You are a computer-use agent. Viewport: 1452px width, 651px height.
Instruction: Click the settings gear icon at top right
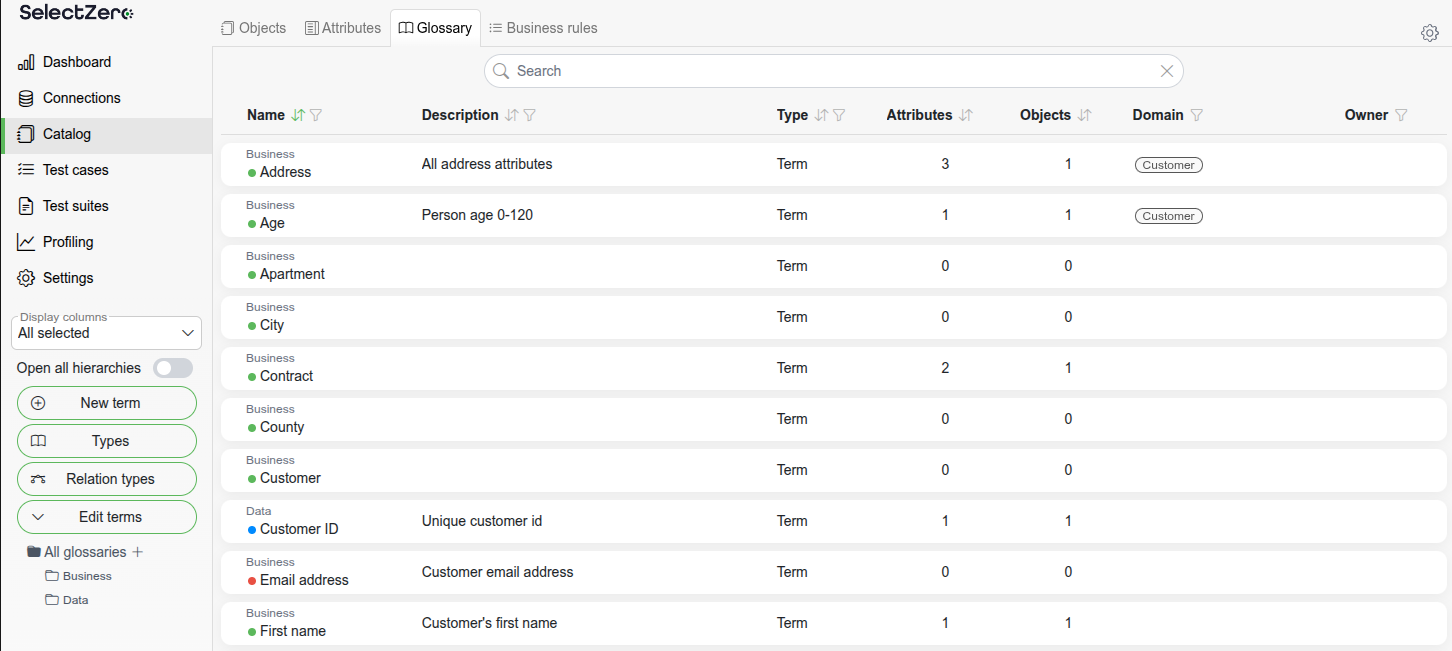(1429, 33)
